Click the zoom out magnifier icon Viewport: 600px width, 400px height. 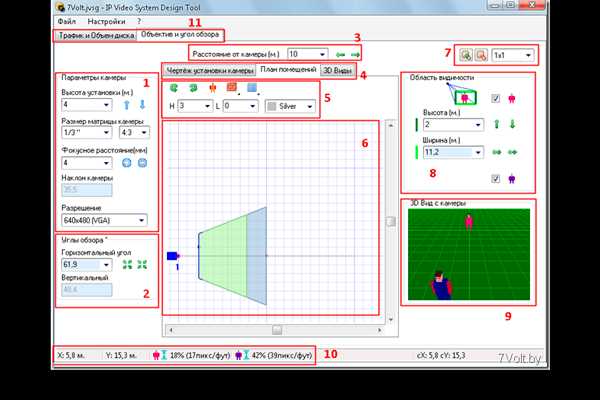482,53
